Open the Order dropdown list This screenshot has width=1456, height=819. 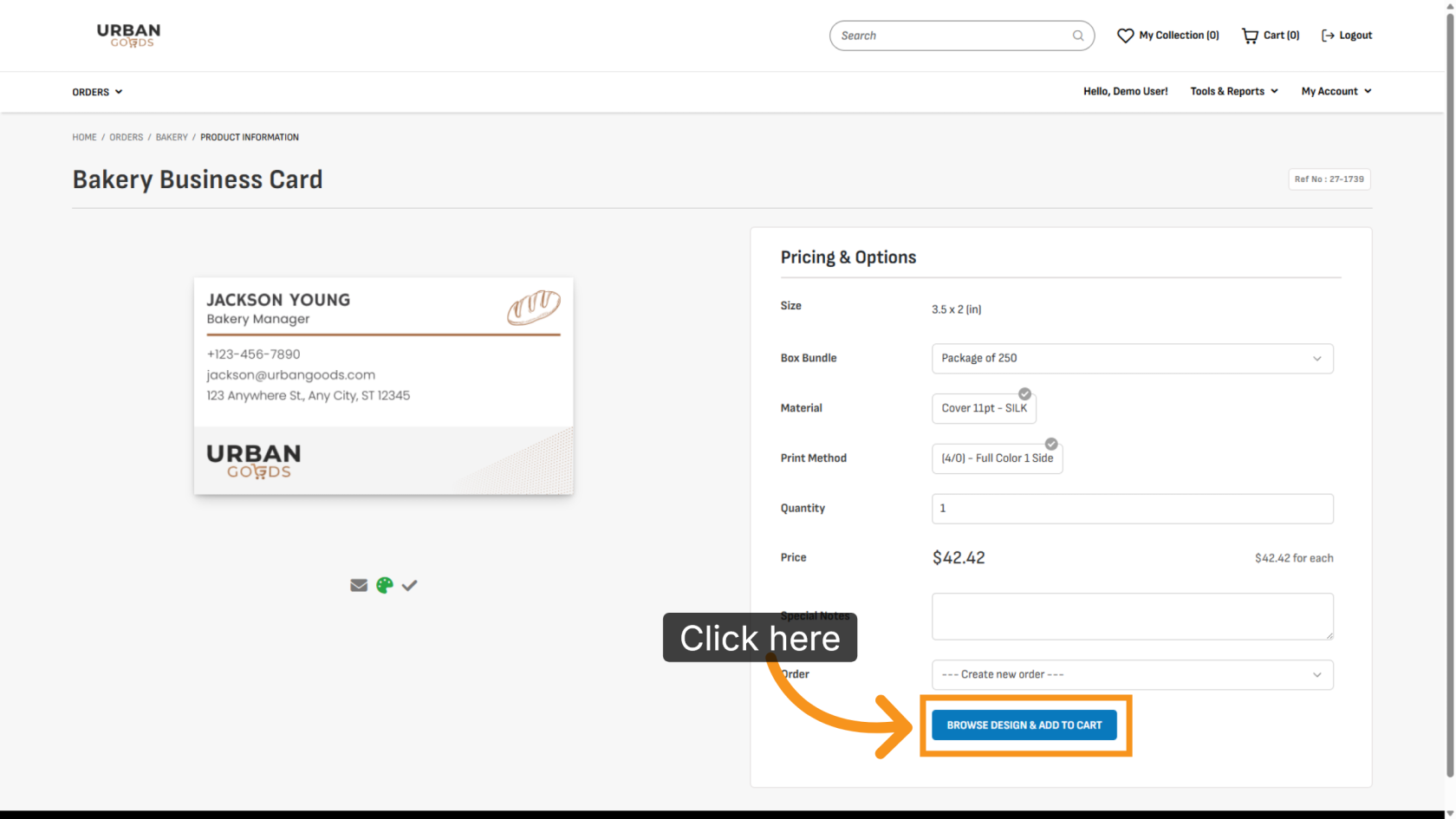tap(1132, 675)
